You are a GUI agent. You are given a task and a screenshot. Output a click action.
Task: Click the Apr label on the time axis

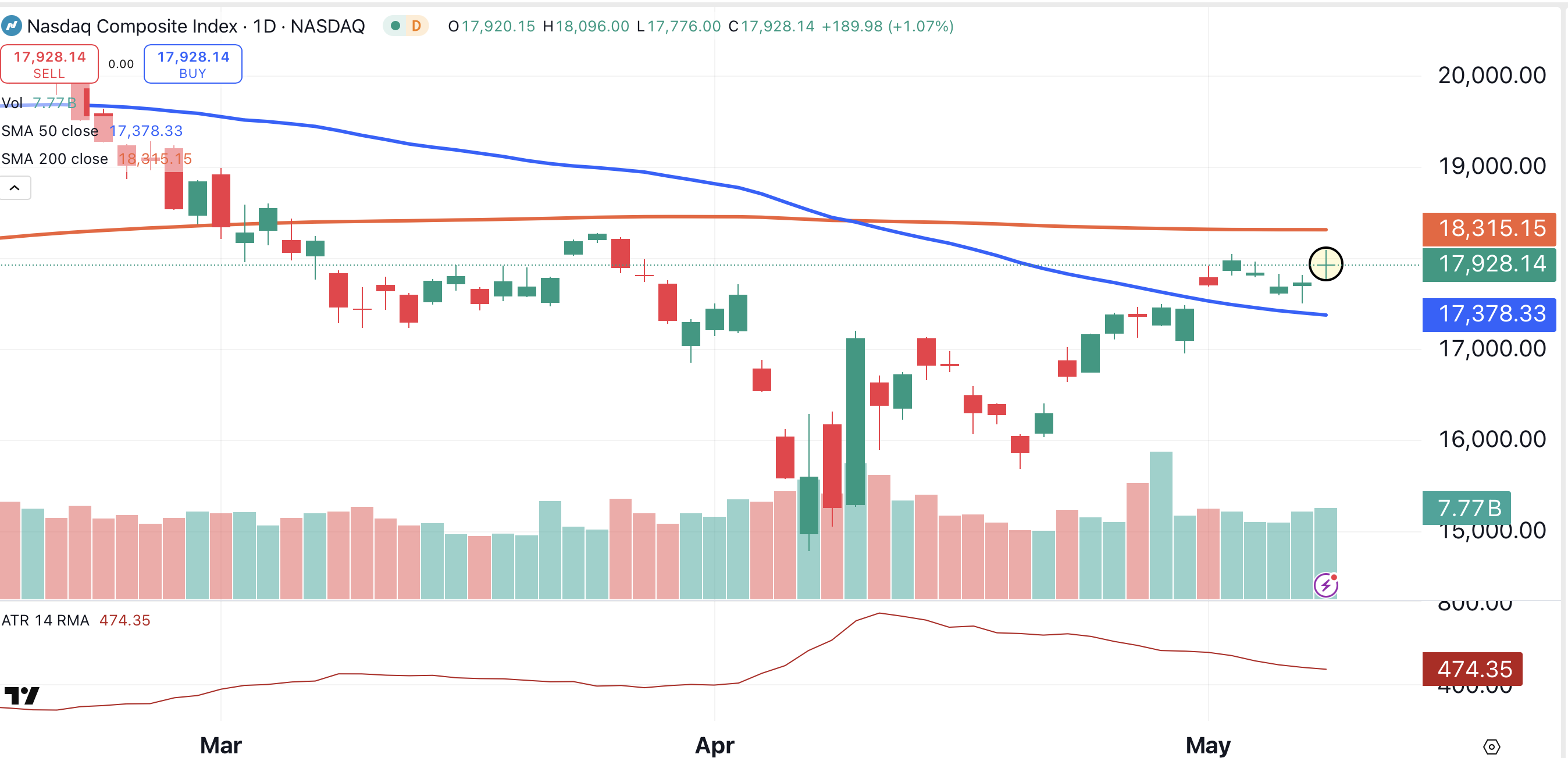pyautogui.click(x=714, y=745)
